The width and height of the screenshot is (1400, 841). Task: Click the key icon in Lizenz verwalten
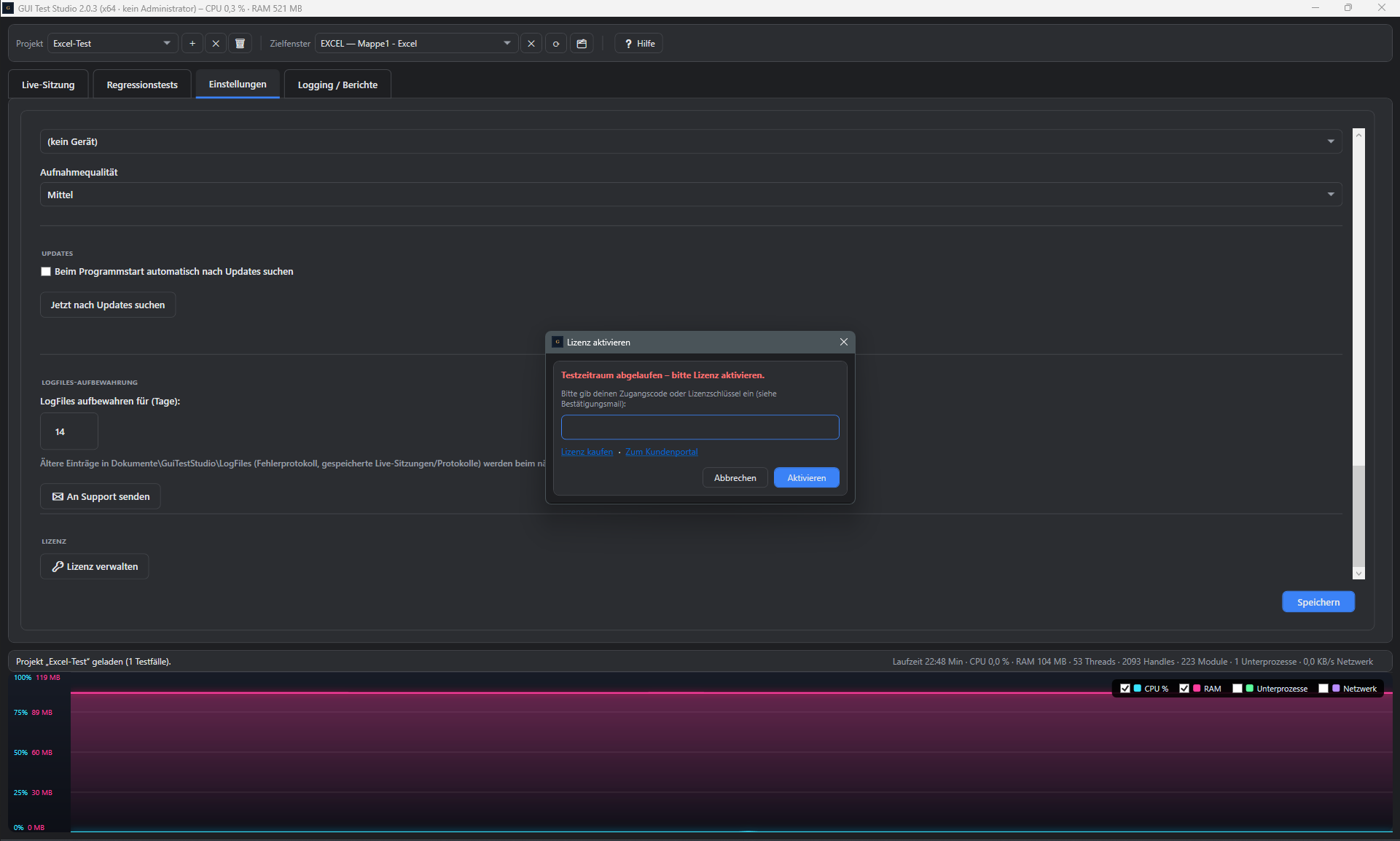click(58, 566)
